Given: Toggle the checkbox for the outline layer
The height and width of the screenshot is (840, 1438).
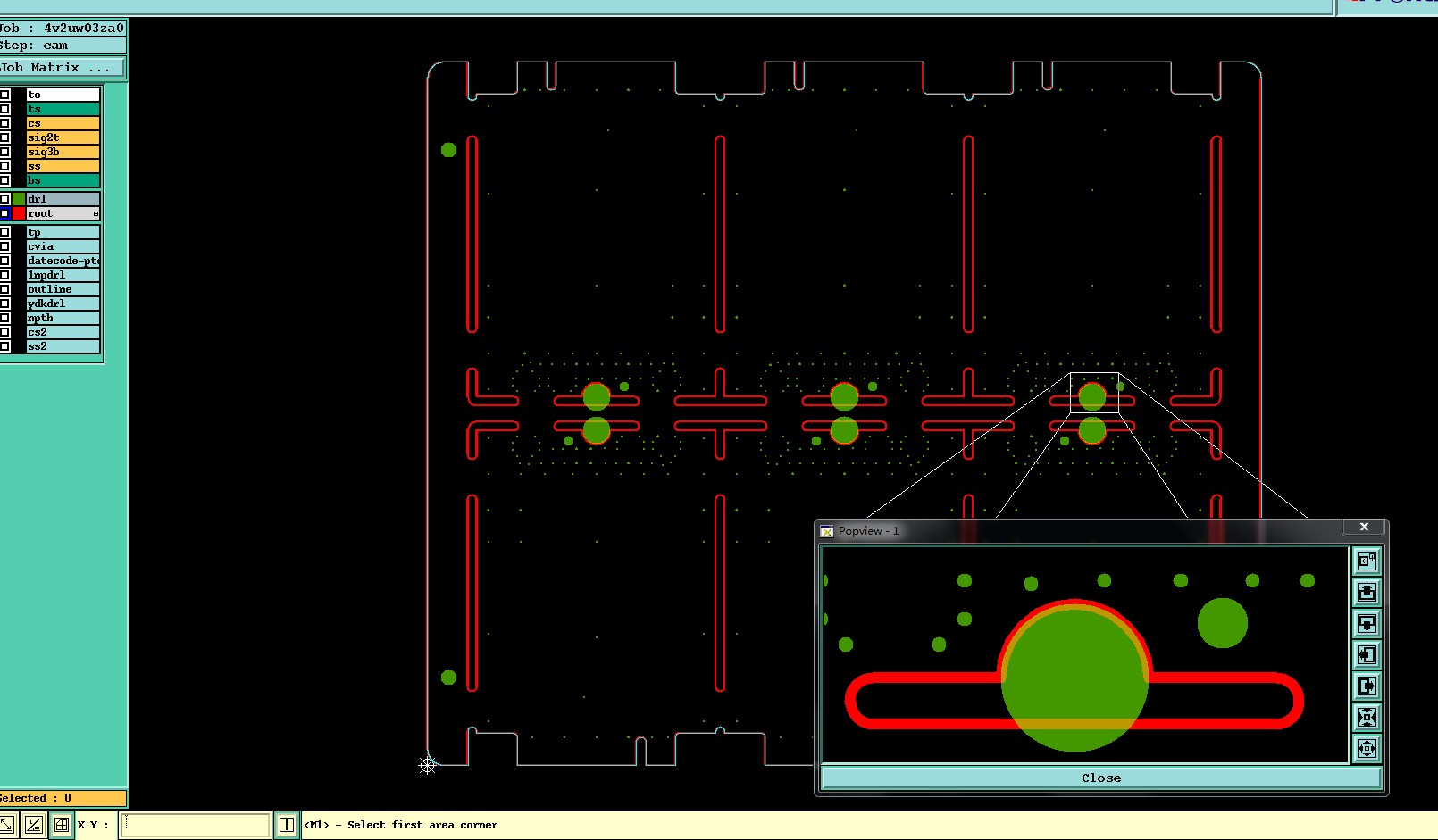Looking at the screenshot, I should pyautogui.click(x=4, y=289).
